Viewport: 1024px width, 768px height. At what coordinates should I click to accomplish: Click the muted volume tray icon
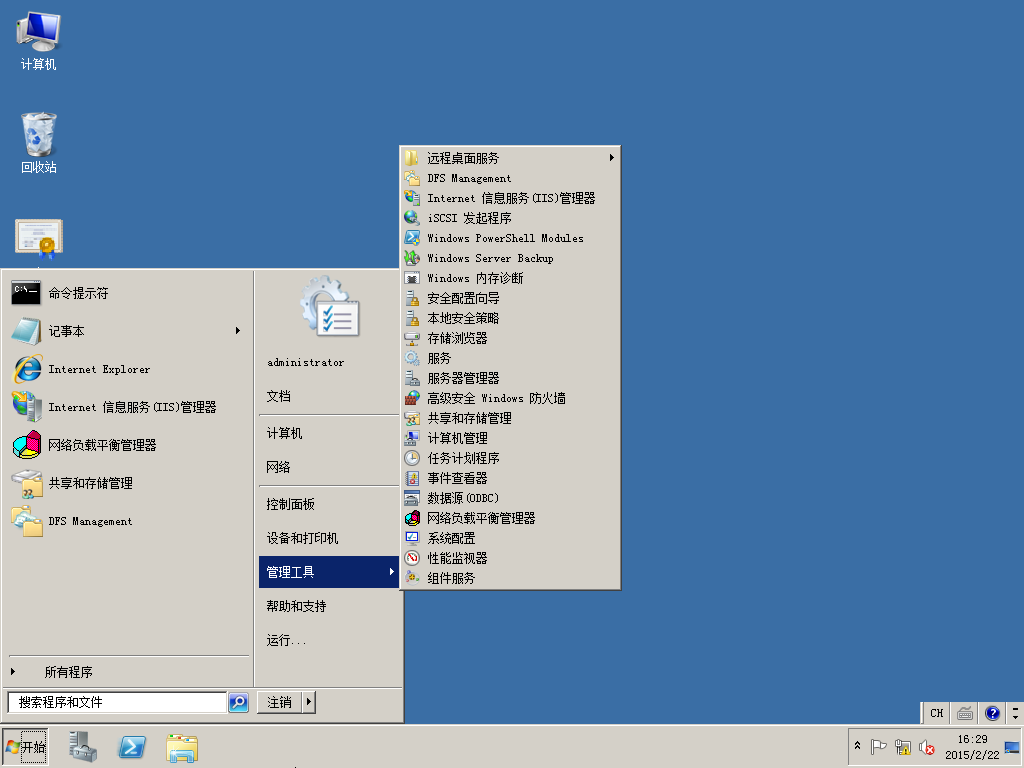(926, 746)
